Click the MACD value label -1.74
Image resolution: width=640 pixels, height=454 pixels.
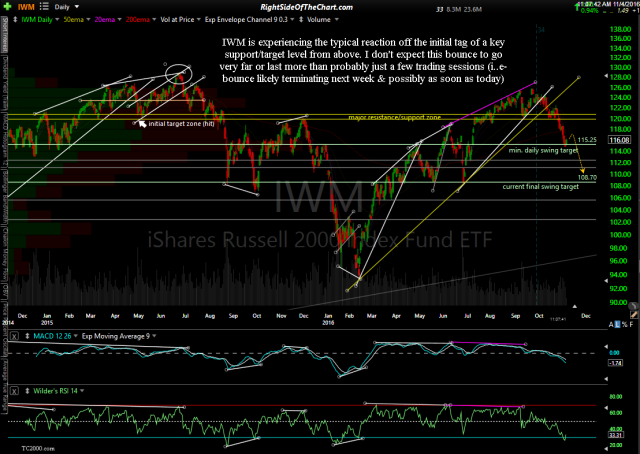(x=615, y=363)
